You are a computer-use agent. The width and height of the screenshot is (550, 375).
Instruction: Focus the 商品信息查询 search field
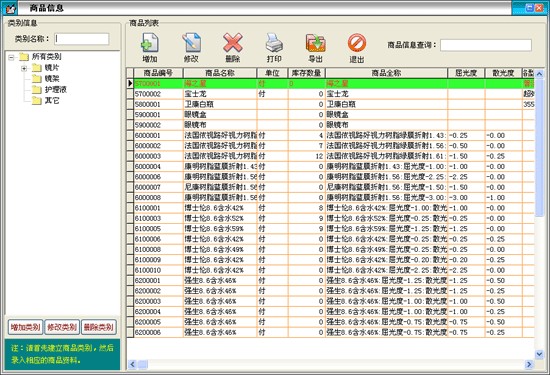[486, 45]
